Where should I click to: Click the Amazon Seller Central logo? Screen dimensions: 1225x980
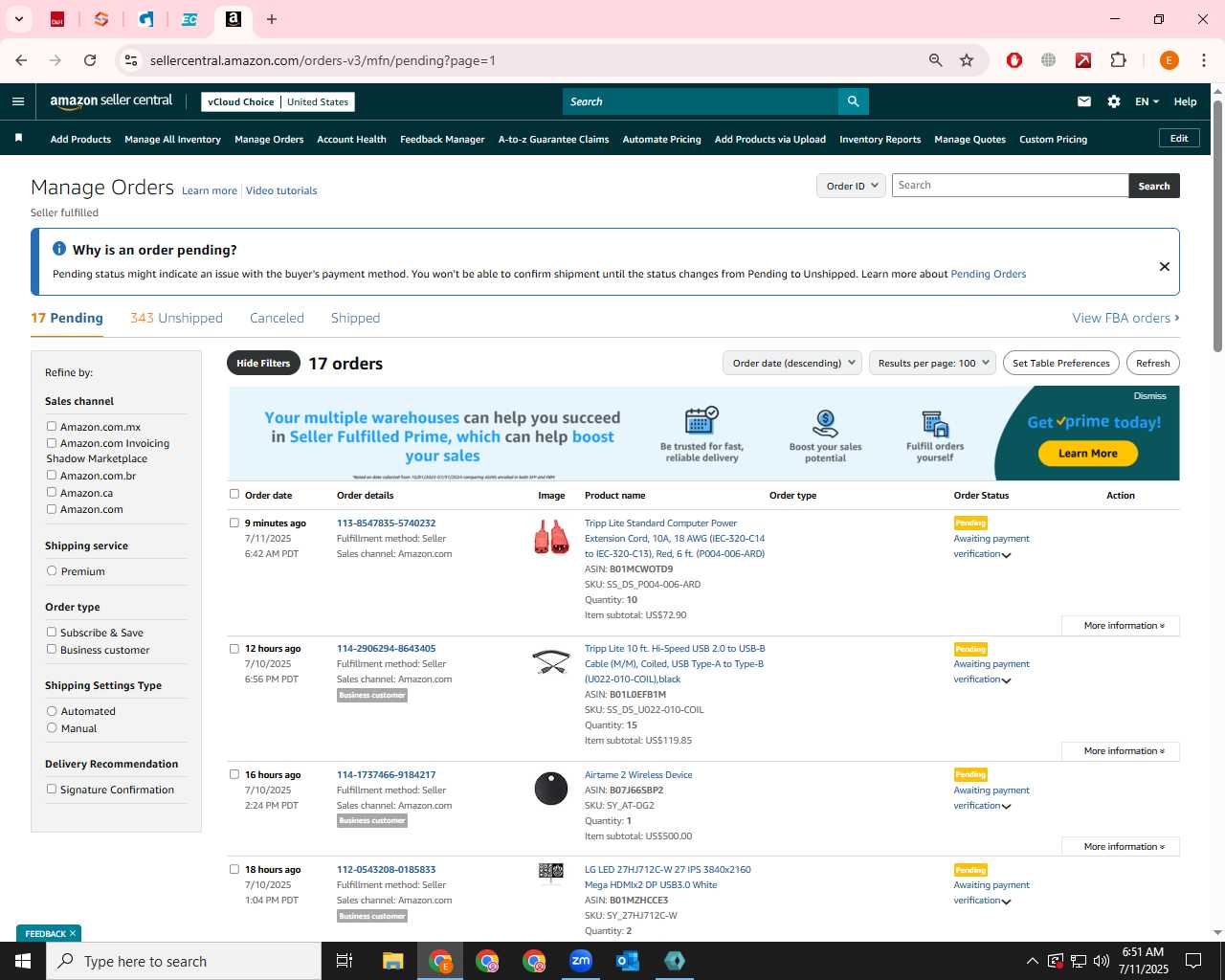point(111,100)
